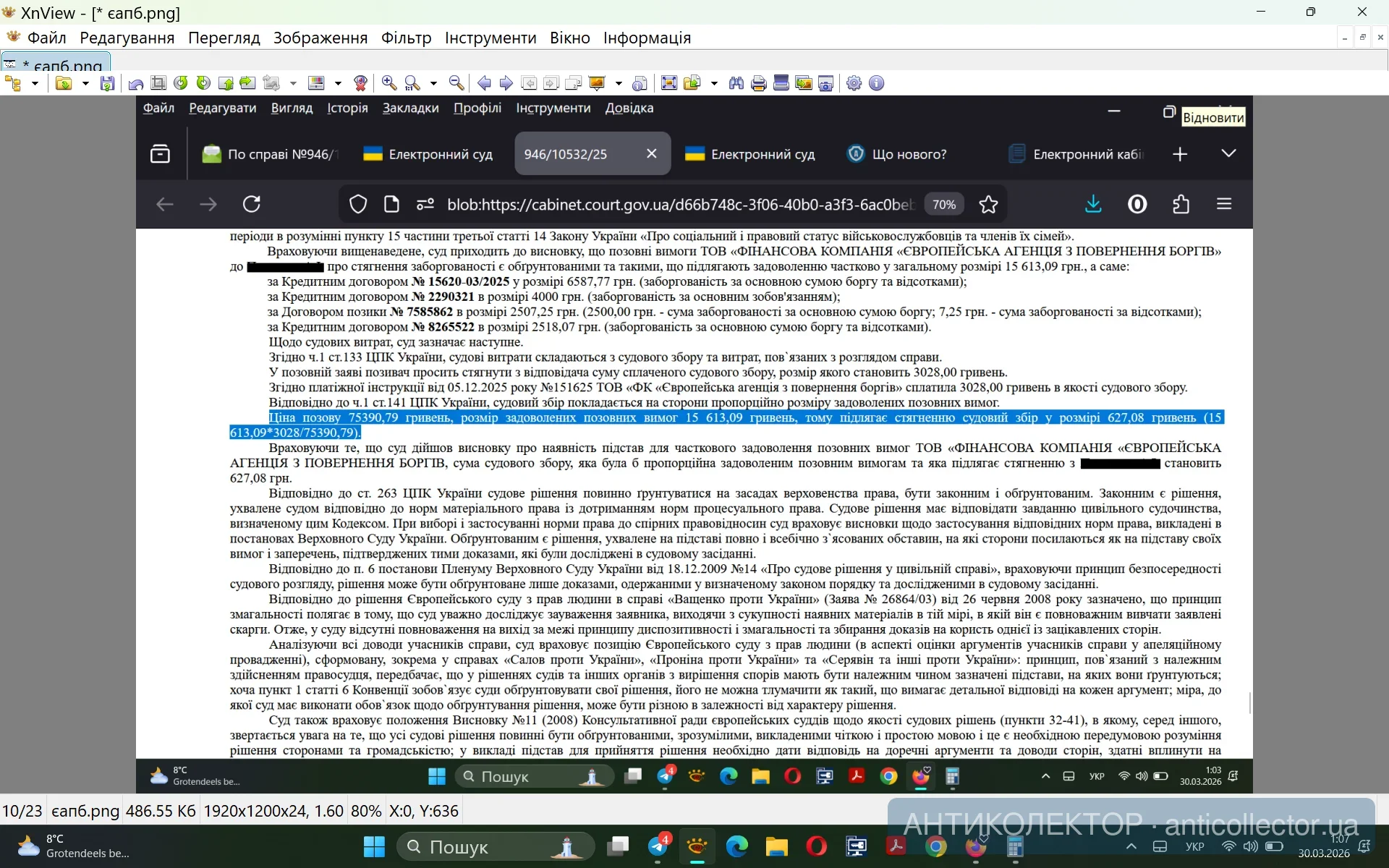Click inside the Пошук taskbar search field
1389x868 pixels.
tap(496, 846)
